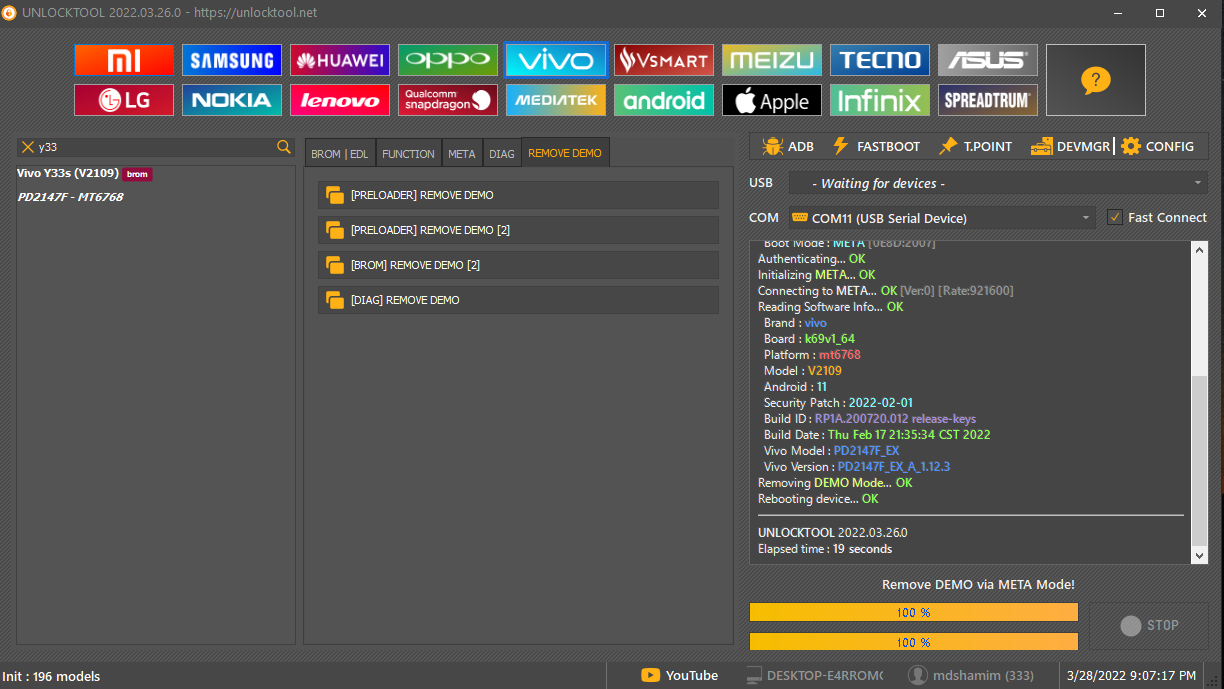Click the log scrollbar down arrow

(1200, 556)
